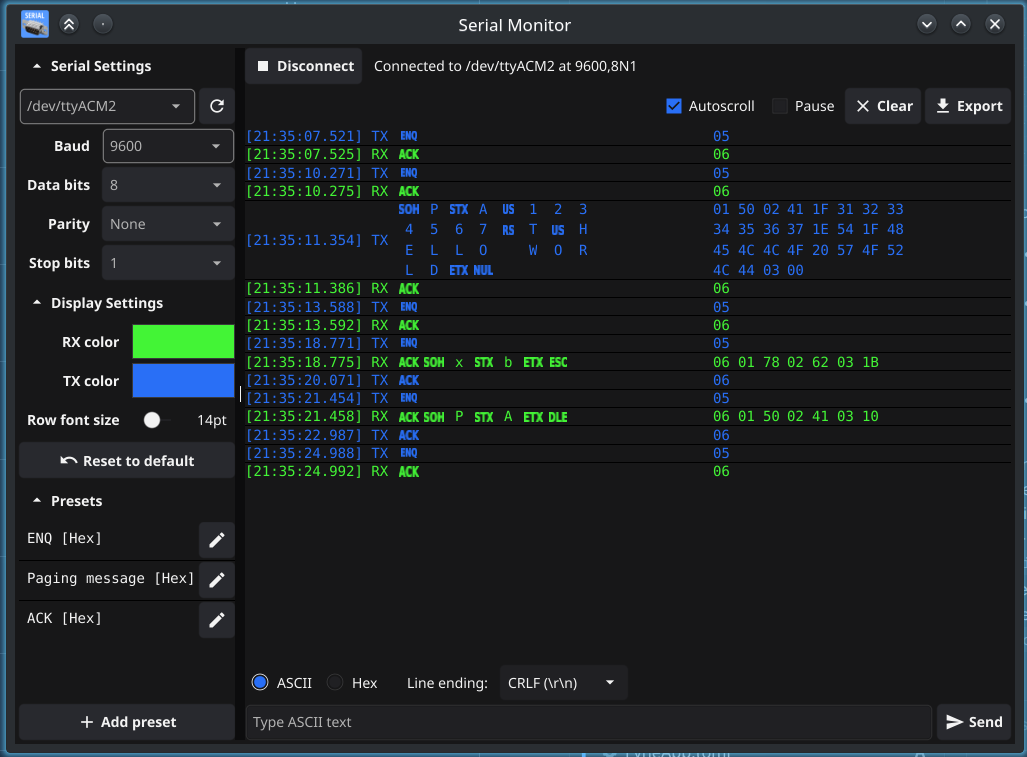The image size is (1027, 757).
Task: Click the Row font size slider handle
Action: pyautogui.click(x=152, y=420)
